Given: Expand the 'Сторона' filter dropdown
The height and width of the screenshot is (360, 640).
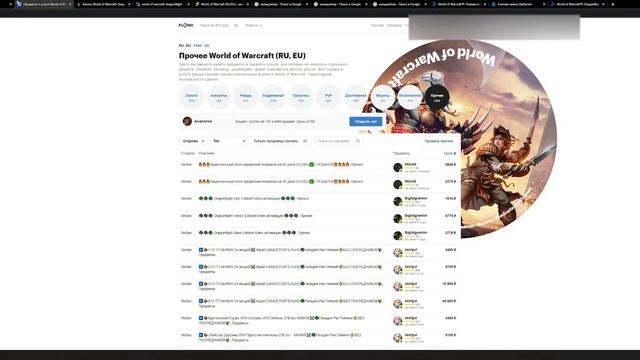Looking at the screenshot, I should pyautogui.click(x=193, y=141).
